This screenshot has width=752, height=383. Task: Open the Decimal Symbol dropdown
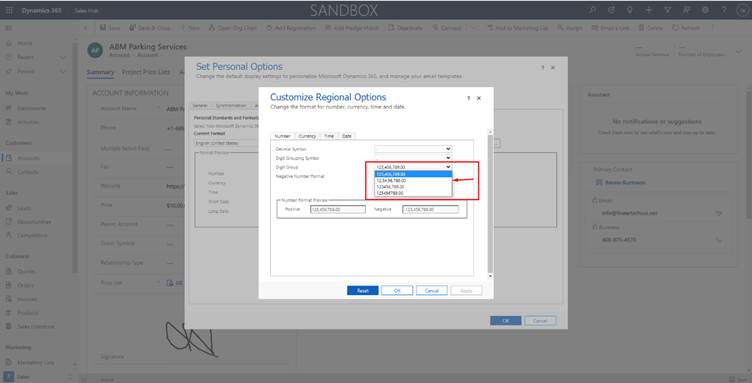click(x=413, y=149)
